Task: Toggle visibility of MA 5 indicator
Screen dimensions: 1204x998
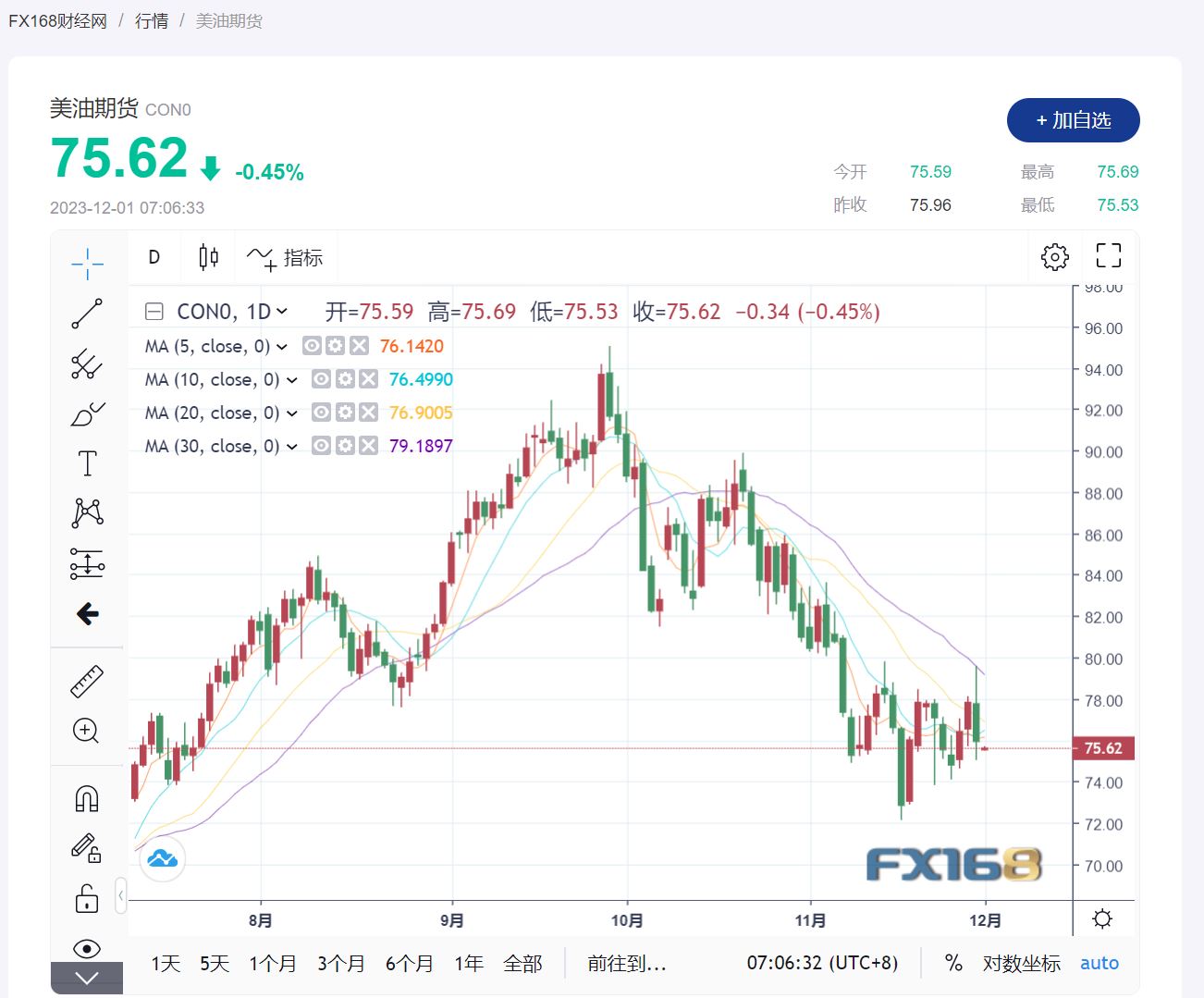Action: tap(313, 346)
